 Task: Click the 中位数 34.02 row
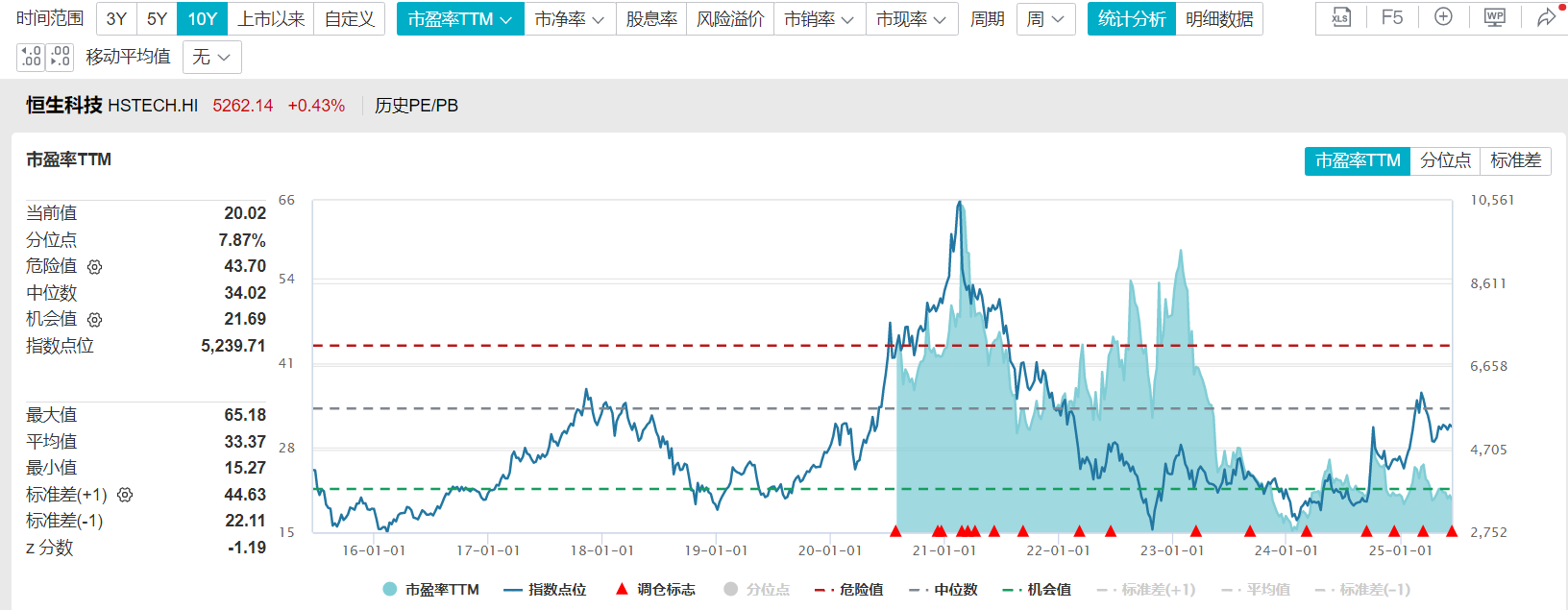tap(146, 293)
